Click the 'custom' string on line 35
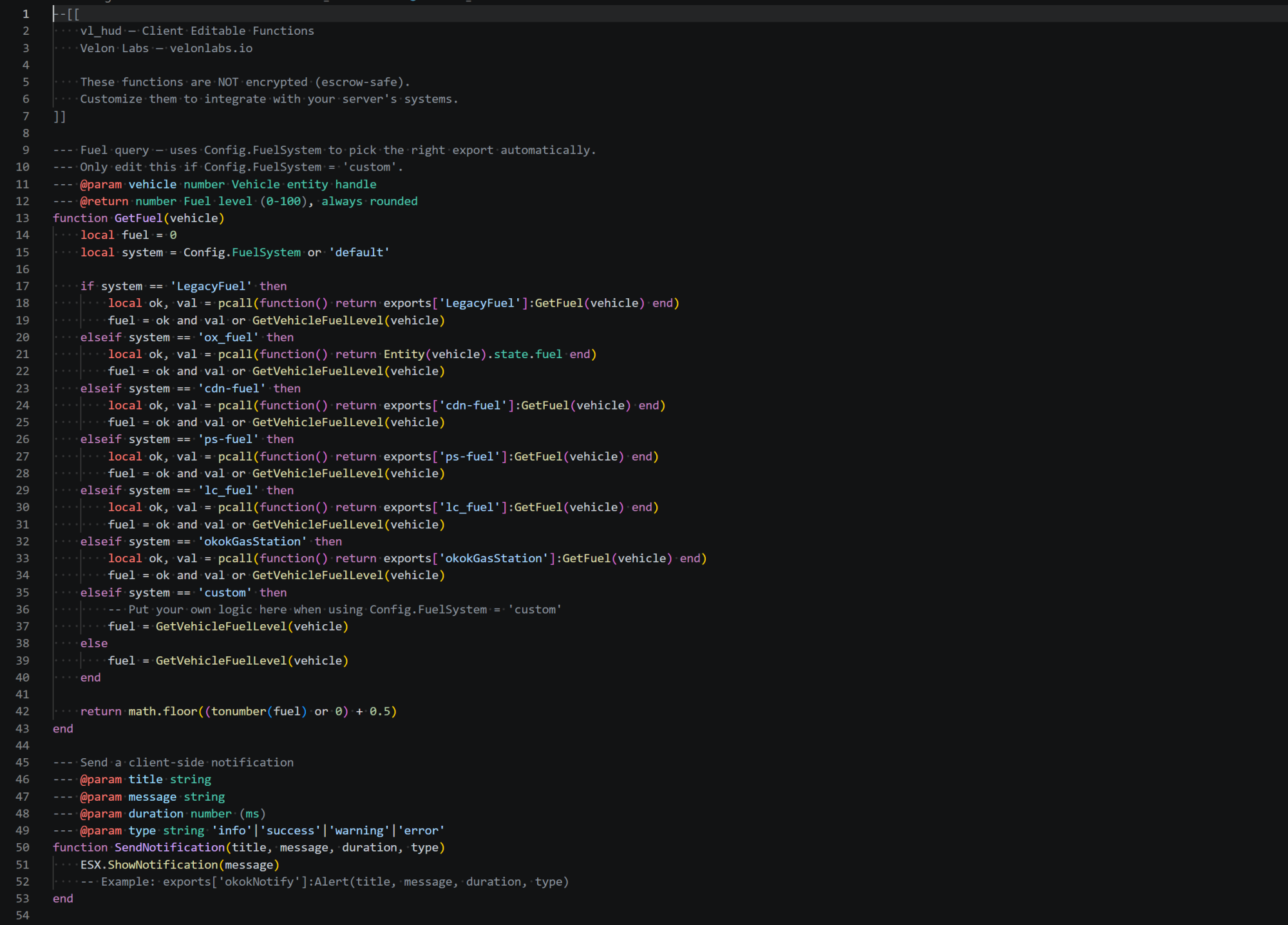The height and width of the screenshot is (925, 1288). pyautogui.click(x=225, y=592)
